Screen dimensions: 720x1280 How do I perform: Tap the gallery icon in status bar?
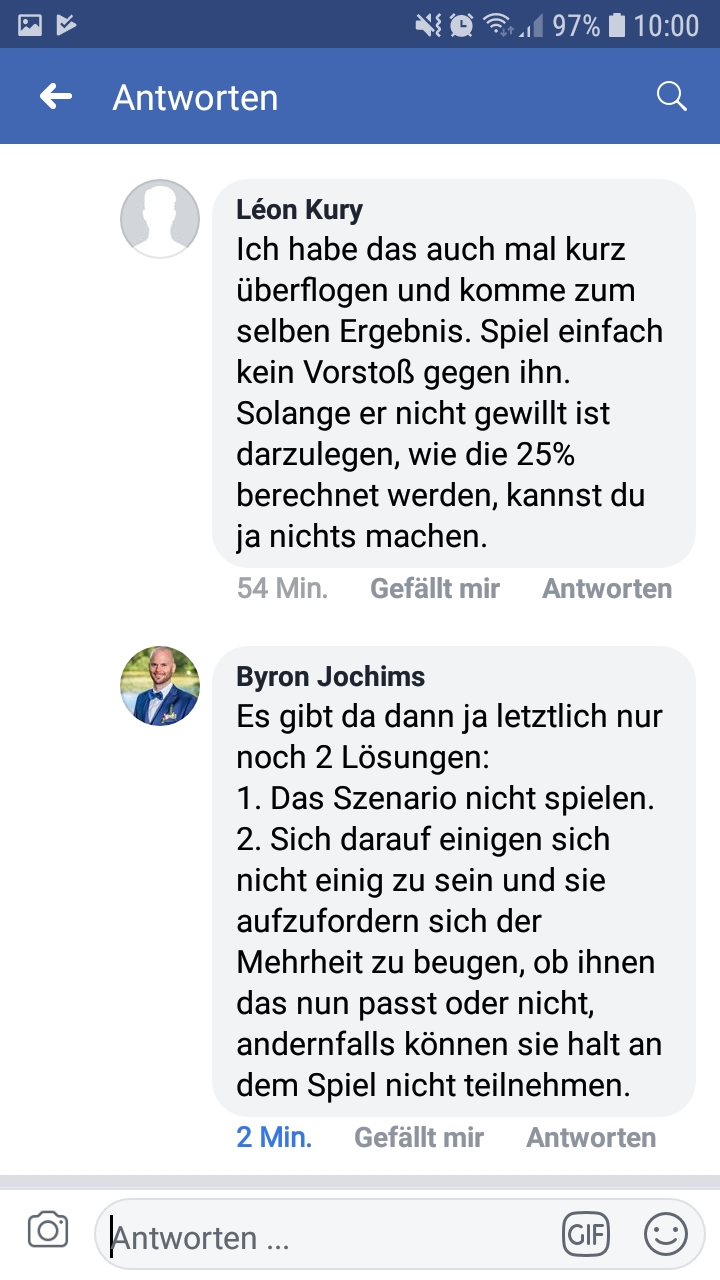tap(30, 25)
